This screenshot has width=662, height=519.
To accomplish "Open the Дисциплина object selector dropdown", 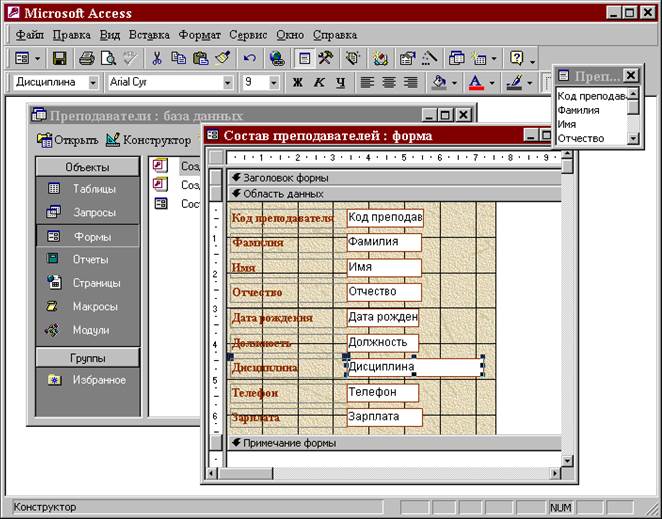I will click(93, 83).
